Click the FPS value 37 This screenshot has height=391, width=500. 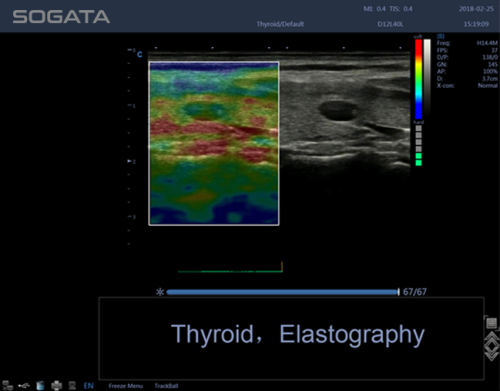(494, 50)
